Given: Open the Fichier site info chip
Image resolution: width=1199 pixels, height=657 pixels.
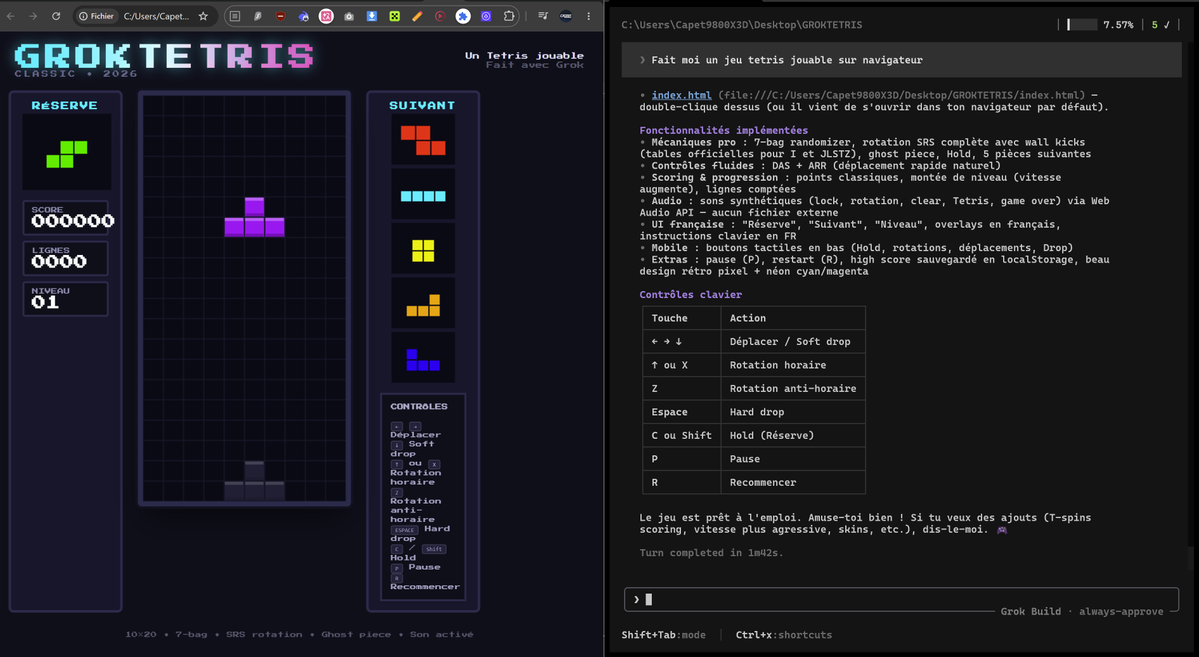Looking at the screenshot, I should tap(96, 16).
